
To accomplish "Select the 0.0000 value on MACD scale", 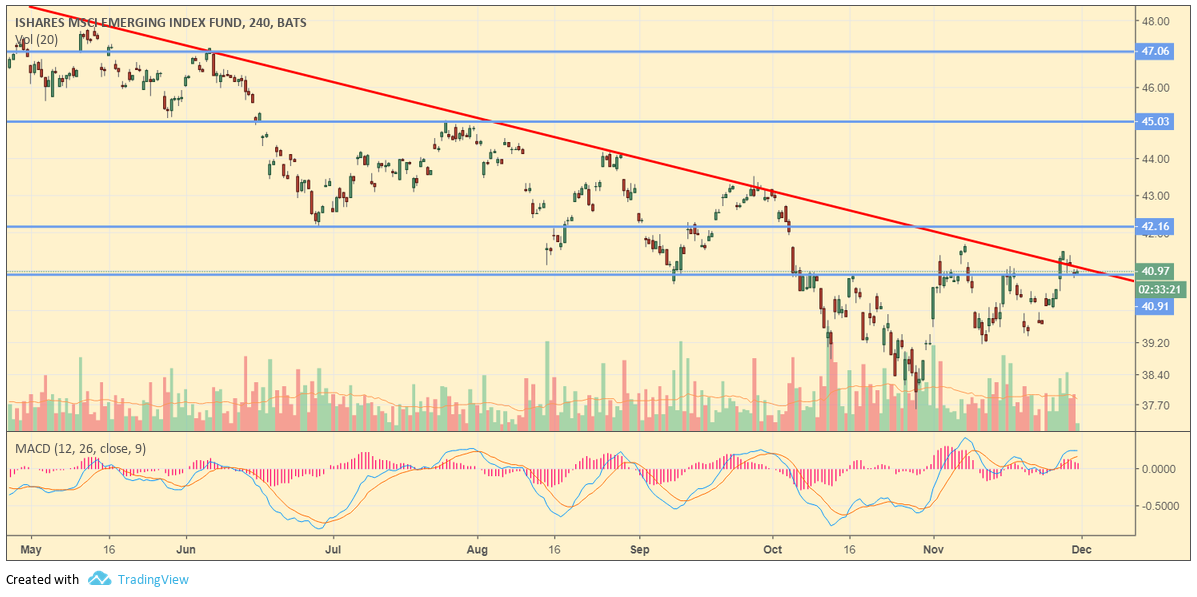I will (x=1158, y=469).
